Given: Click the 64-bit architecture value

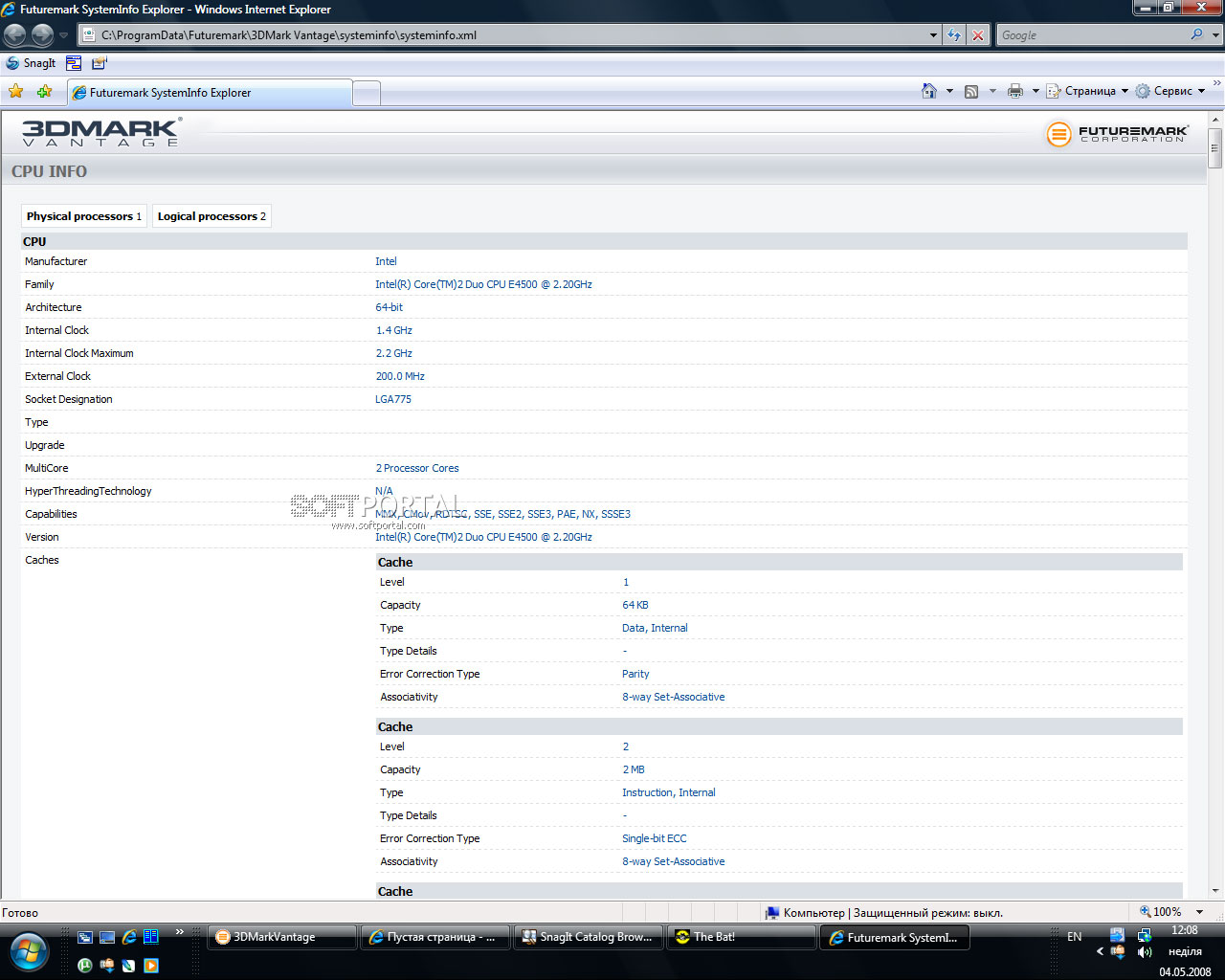Looking at the screenshot, I should pyautogui.click(x=390, y=307).
